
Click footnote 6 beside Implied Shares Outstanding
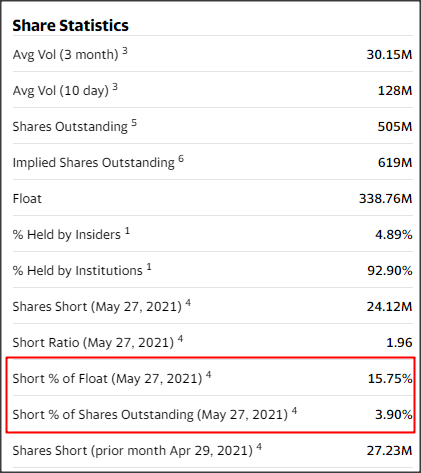[x=181, y=159]
